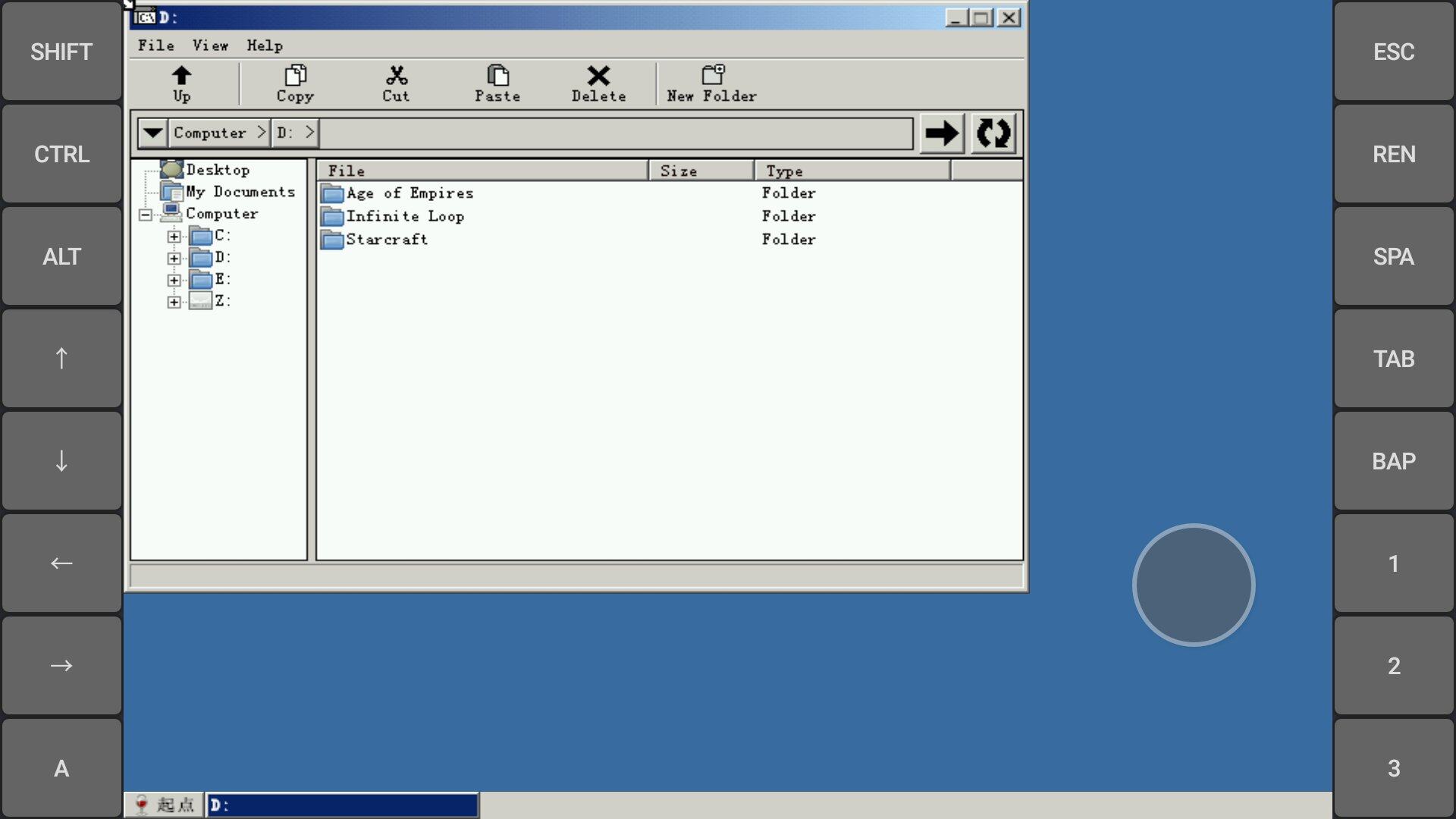
Task: Click the Folder type of Starcraft row
Action: pos(789,240)
